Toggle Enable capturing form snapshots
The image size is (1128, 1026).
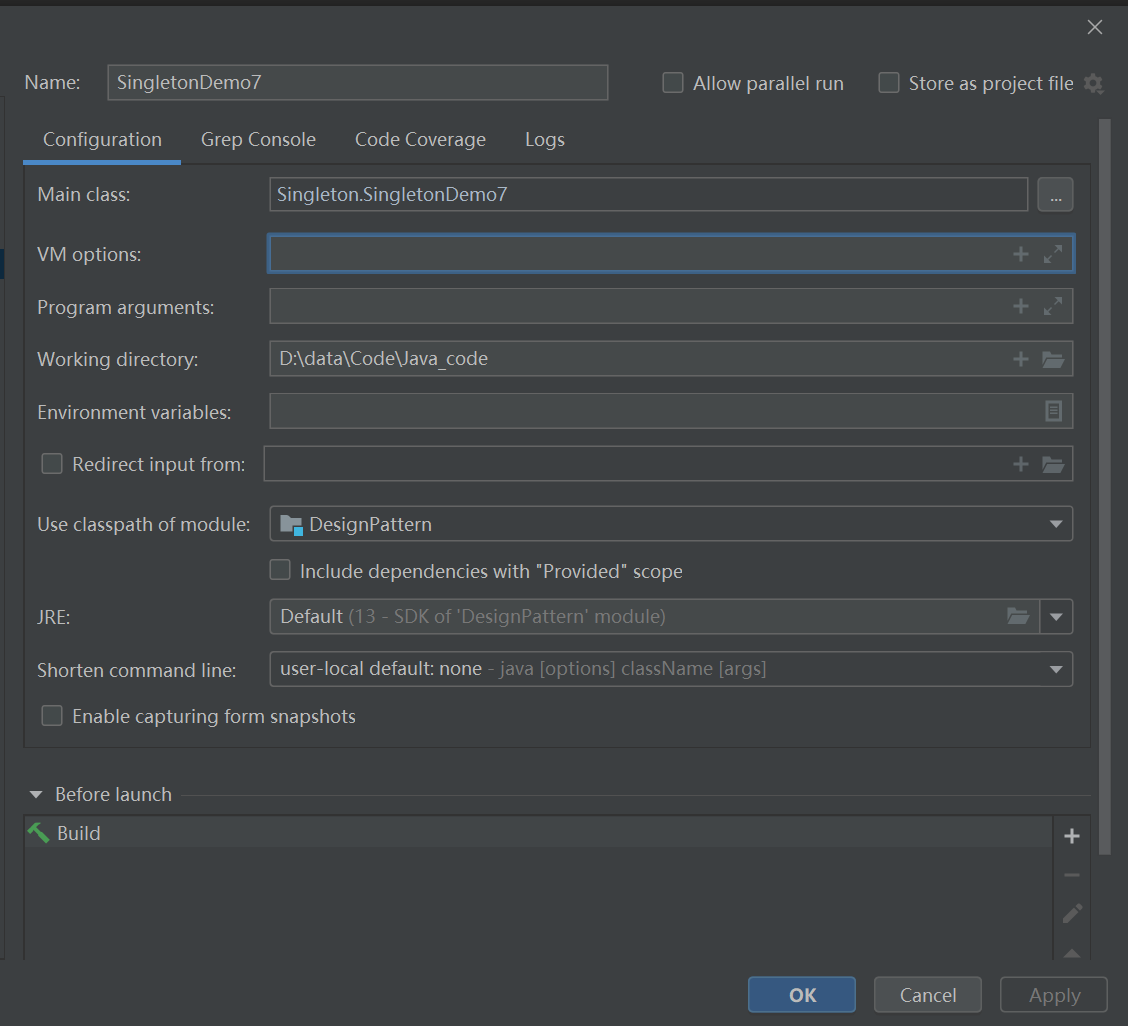point(51,716)
